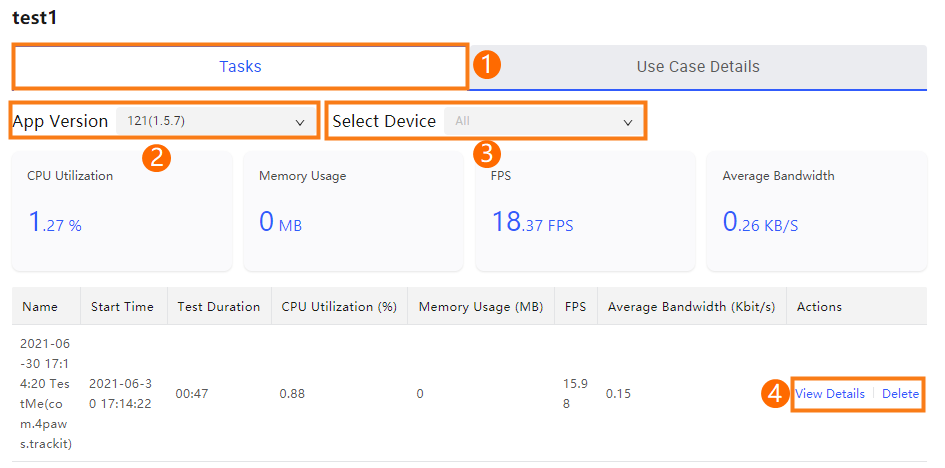Select the FPS summary card
This screenshot has width=945, height=468.
585,211
